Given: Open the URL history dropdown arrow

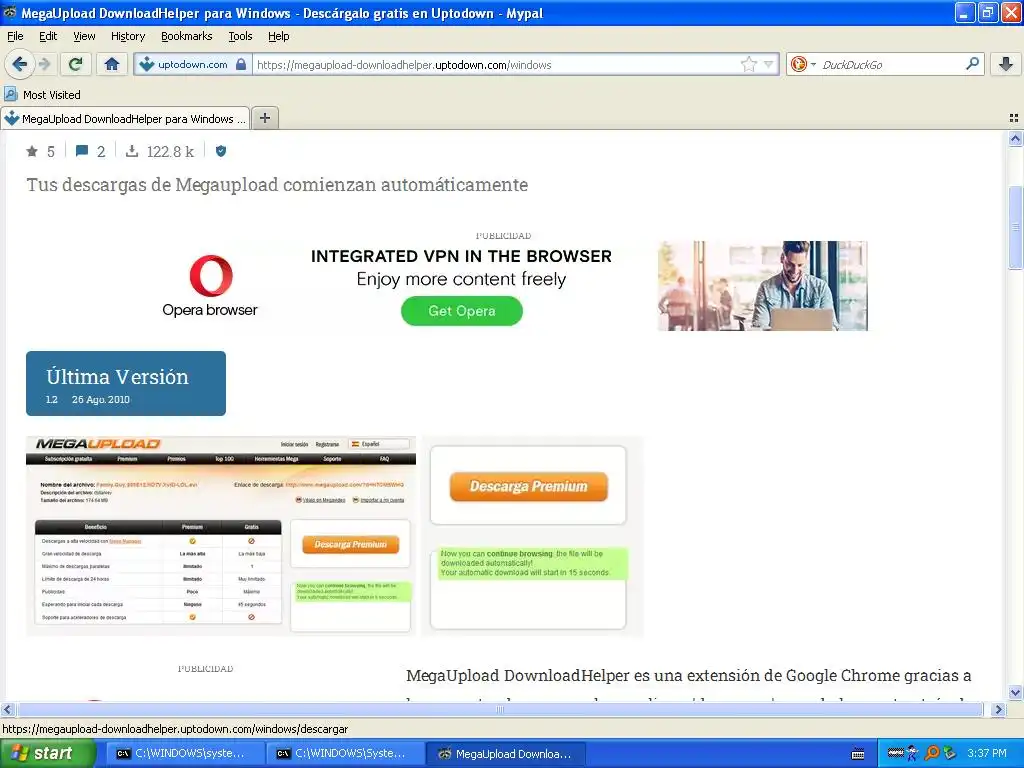Looking at the screenshot, I should click(769, 64).
